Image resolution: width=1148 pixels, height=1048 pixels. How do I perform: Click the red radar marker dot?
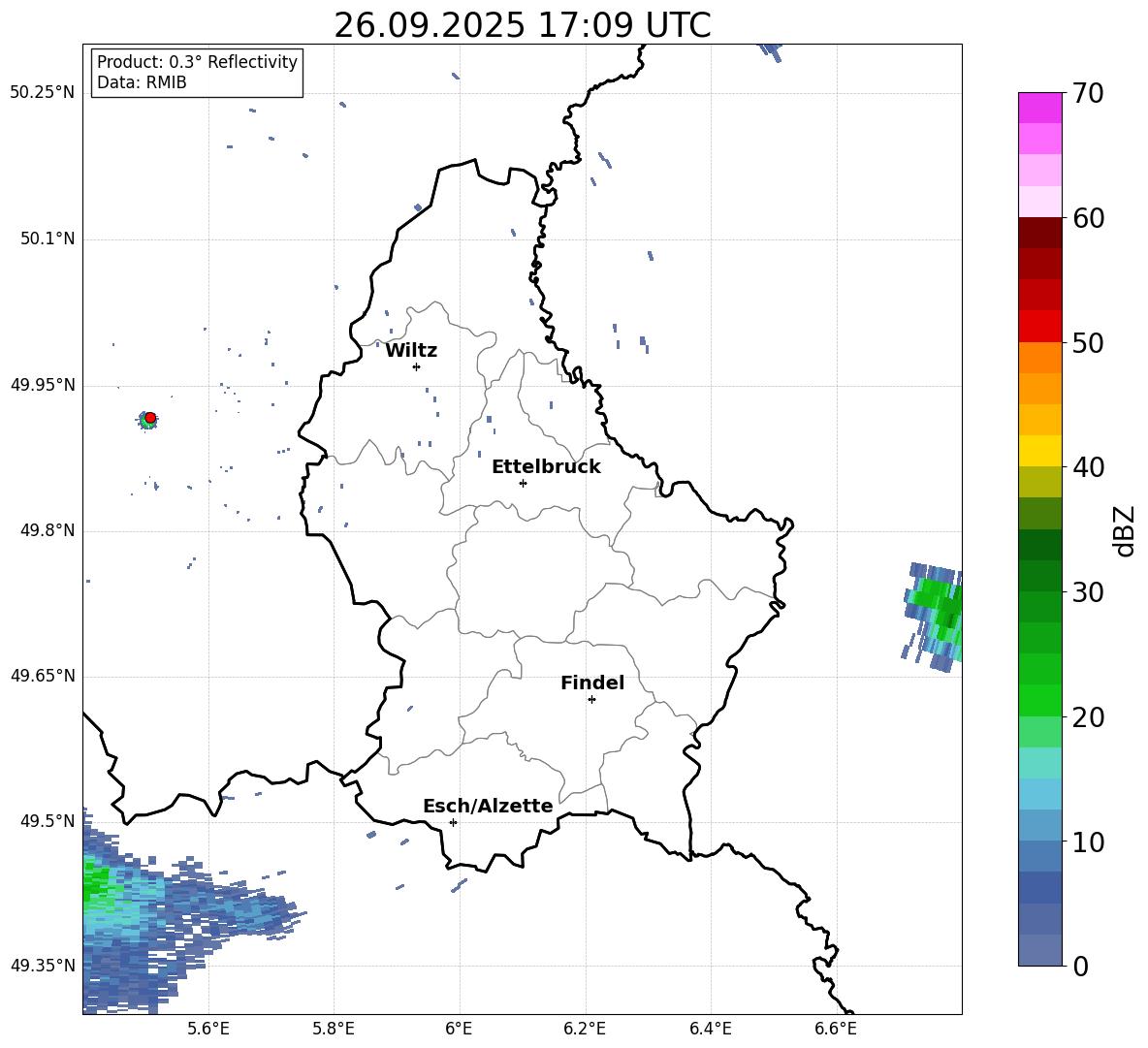click(150, 418)
